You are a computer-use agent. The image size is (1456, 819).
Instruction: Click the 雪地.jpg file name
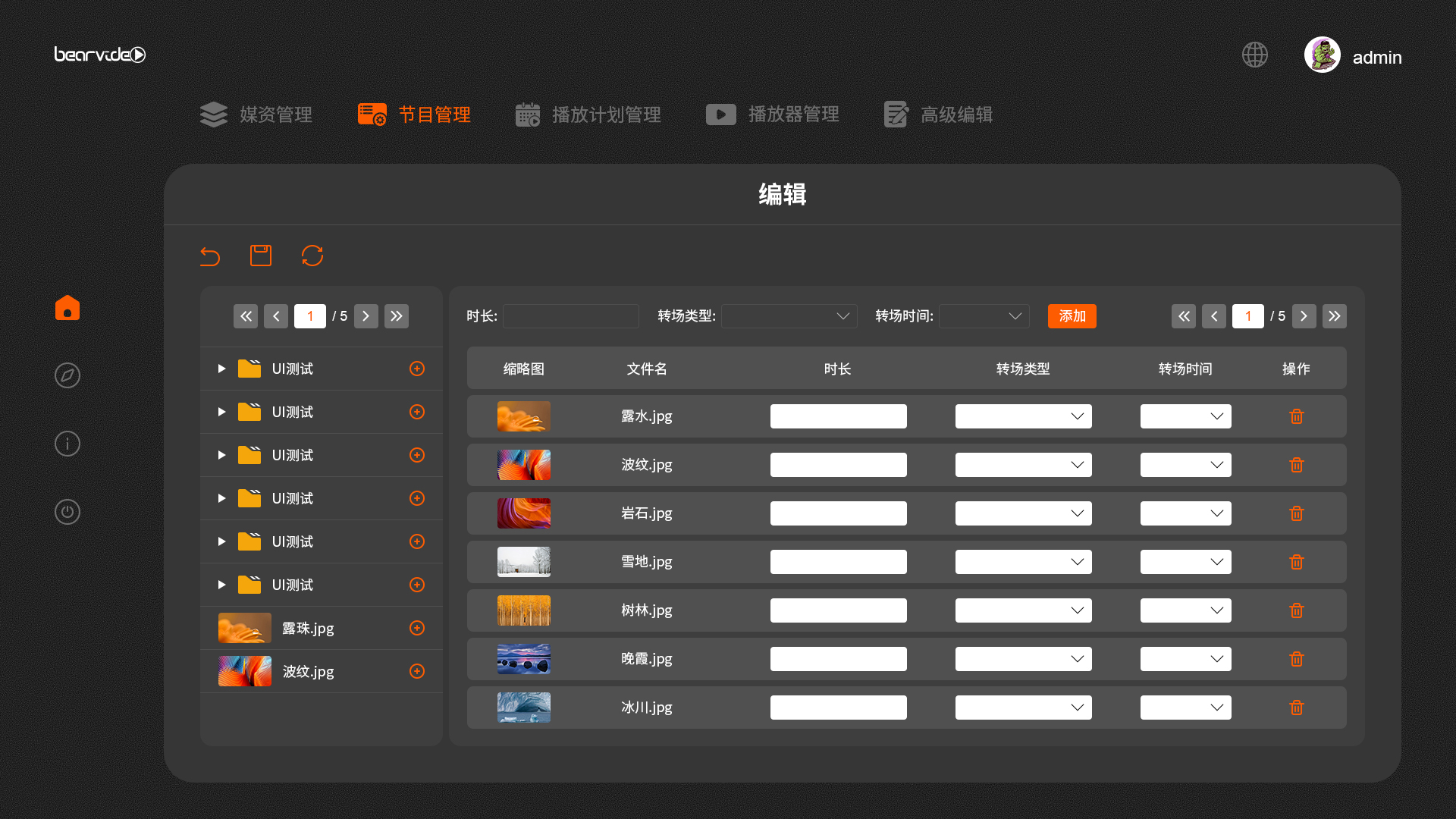(647, 562)
